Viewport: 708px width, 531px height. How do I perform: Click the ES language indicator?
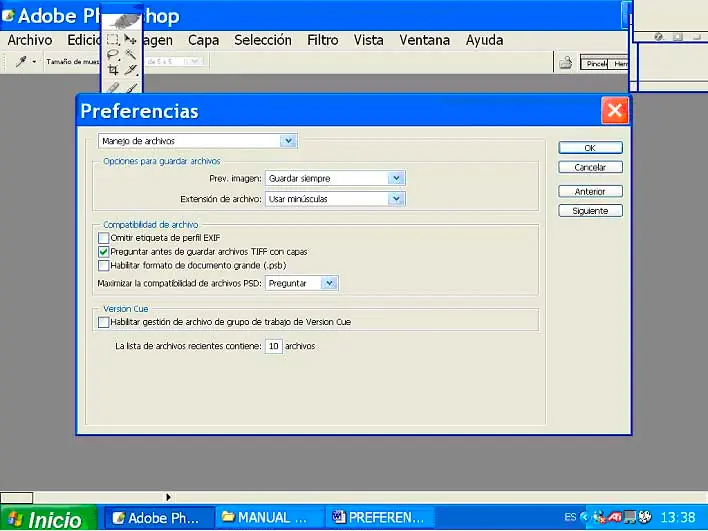coord(570,517)
